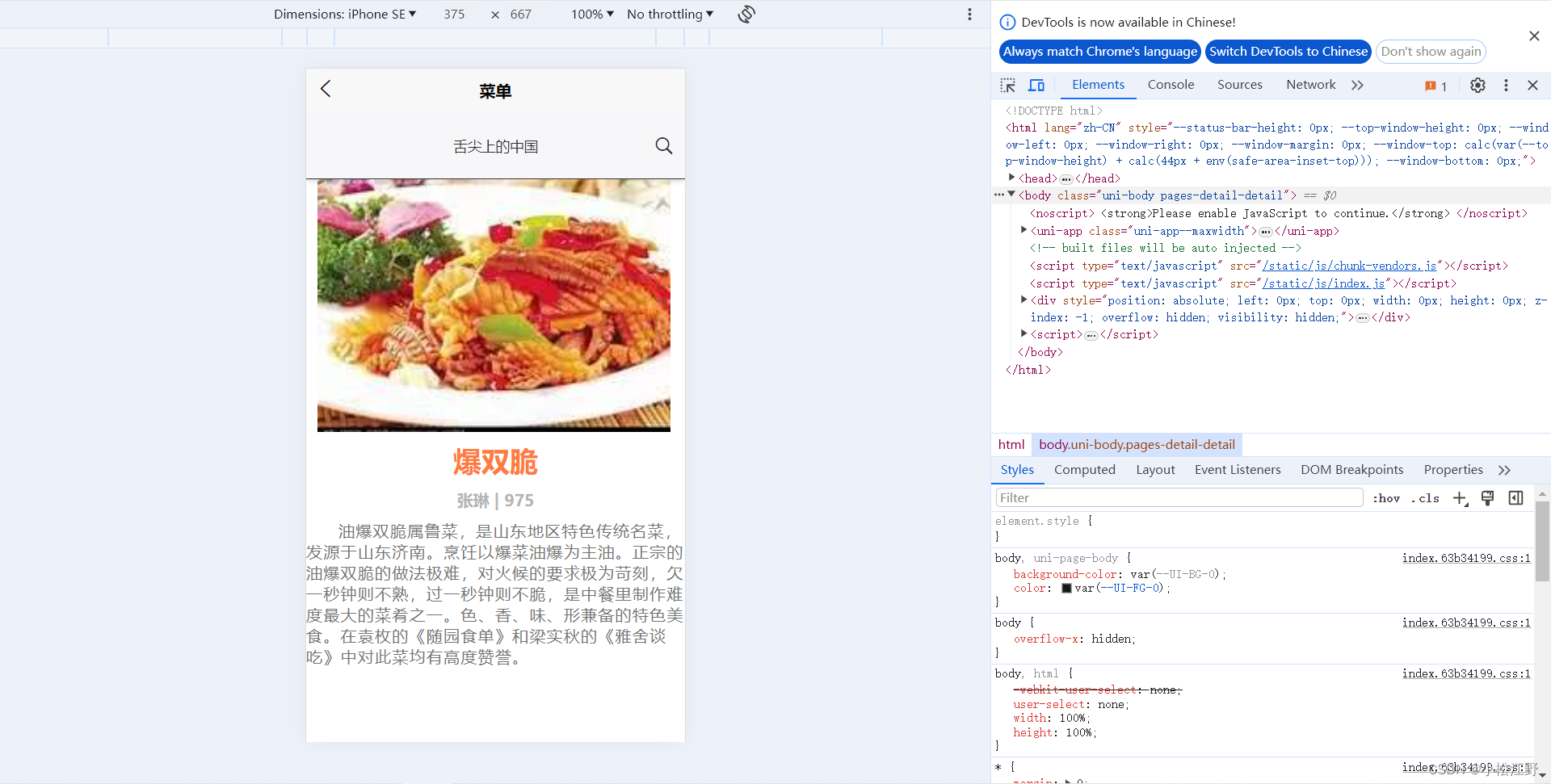Activate the inspect element picker tool
The image size is (1551, 784).
click(1007, 85)
